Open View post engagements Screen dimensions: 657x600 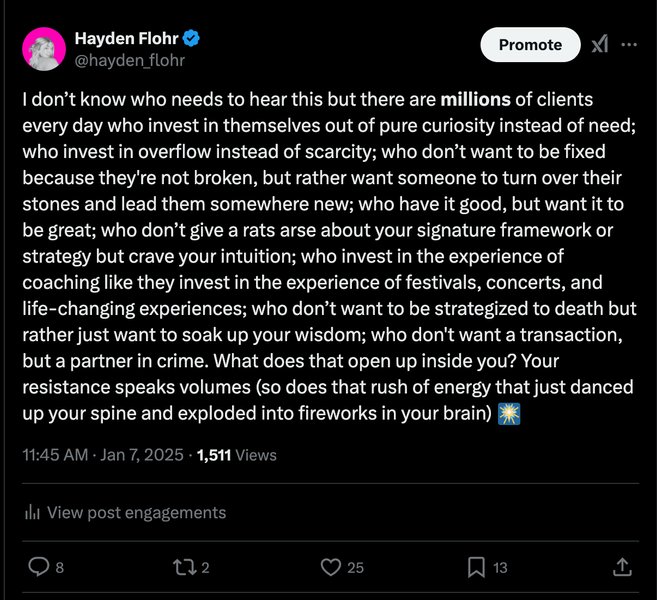pos(136,512)
